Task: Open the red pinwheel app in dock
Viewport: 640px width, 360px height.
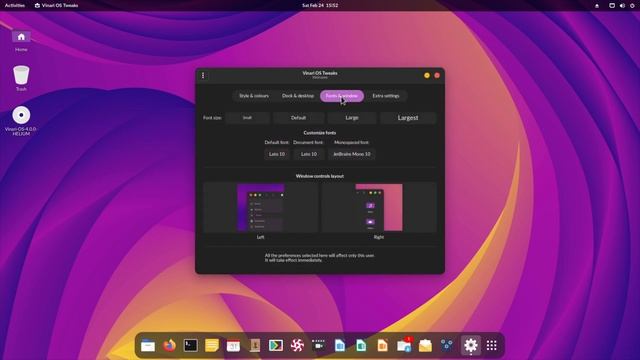Action: pyautogui.click(x=297, y=346)
